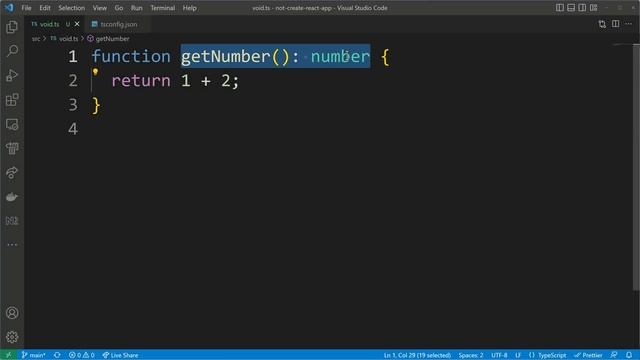Screen dimensions: 640x360
Task: Open feedback icon in status bar
Action: pos(614,355)
